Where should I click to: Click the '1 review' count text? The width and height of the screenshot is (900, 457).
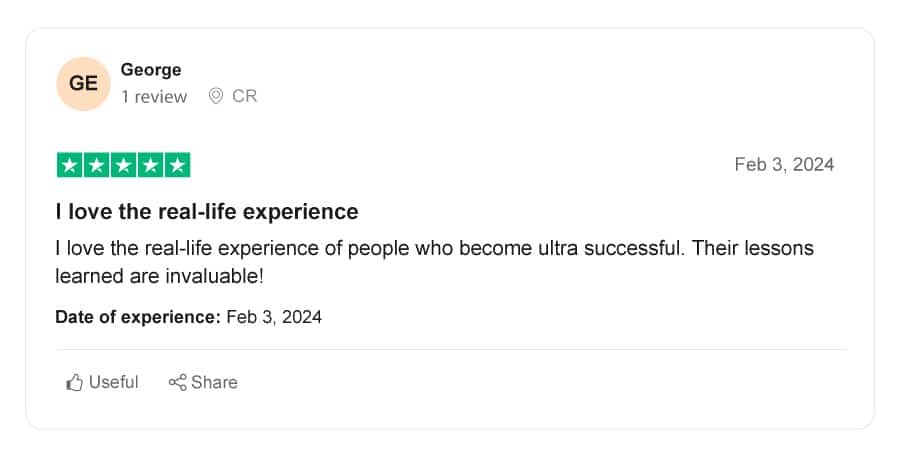[x=154, y=96]
